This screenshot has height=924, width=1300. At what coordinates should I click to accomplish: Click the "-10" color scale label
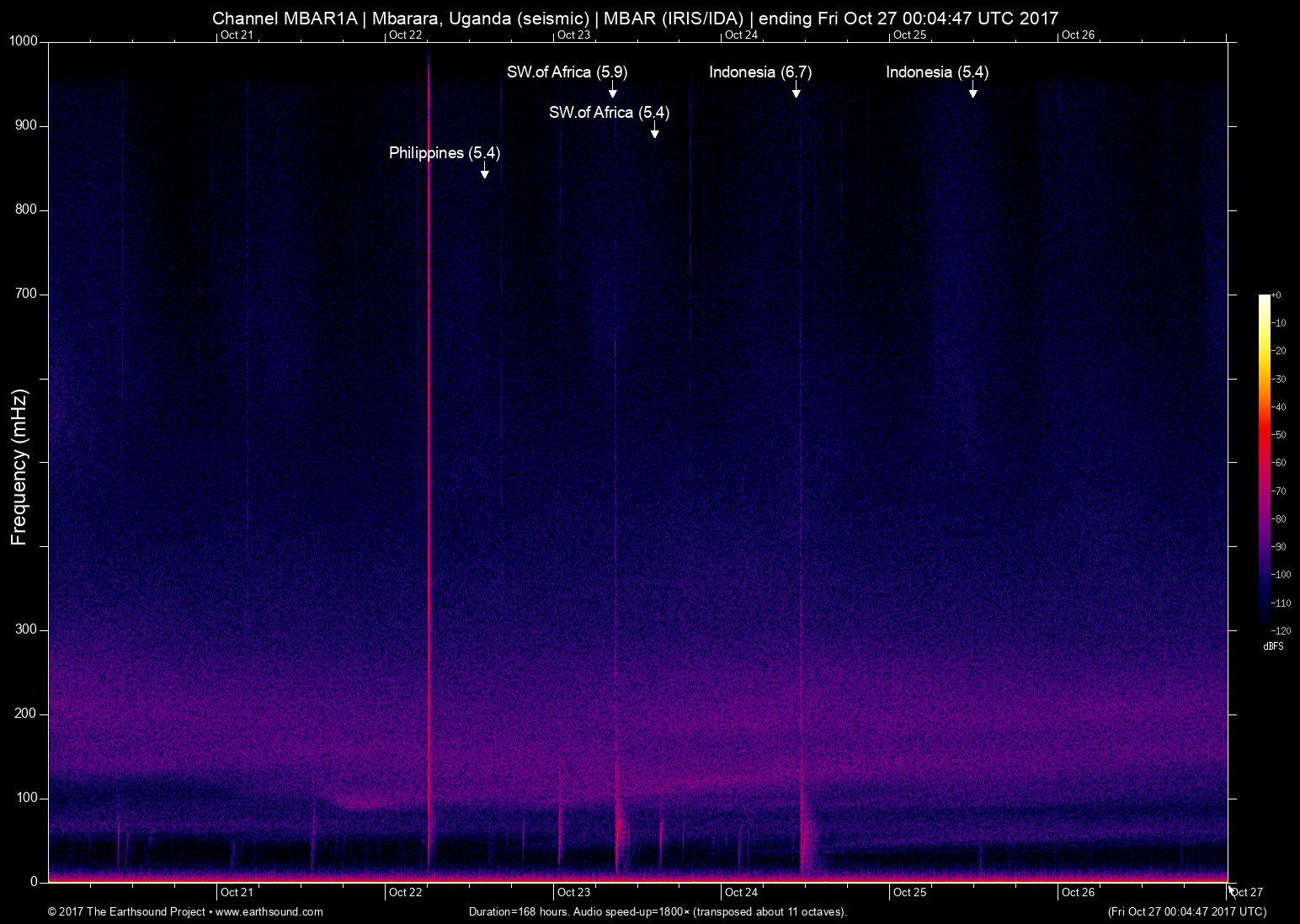pyautogui.click(x=1278, y=323)
